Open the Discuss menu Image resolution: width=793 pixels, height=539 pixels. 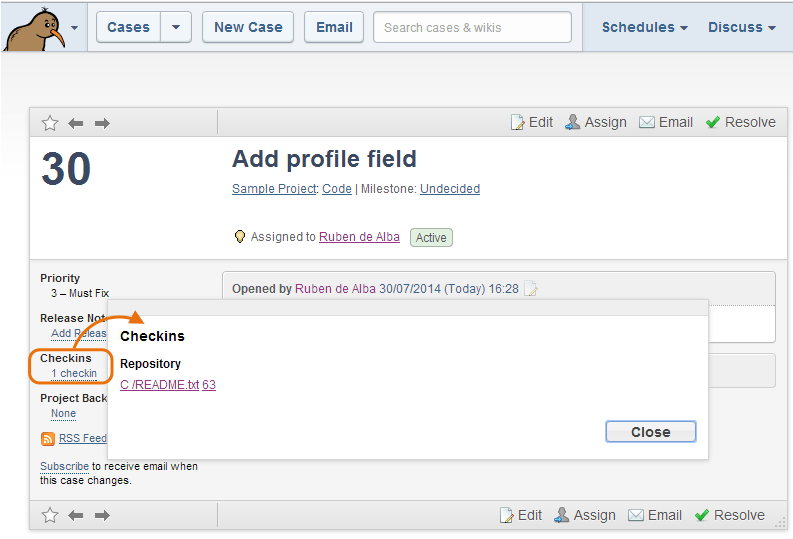[741, 27]
